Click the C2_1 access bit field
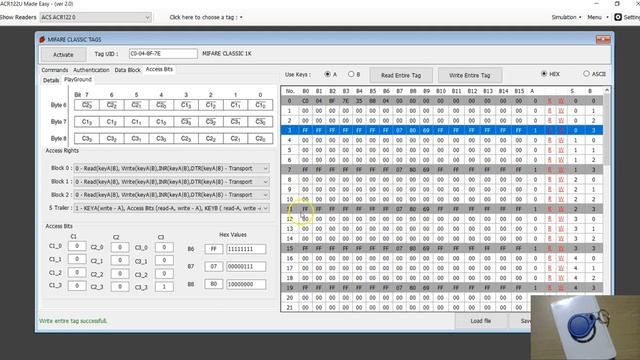Viewport: 640px width, 360px height. pyautogui.click(x=120, y=260)
